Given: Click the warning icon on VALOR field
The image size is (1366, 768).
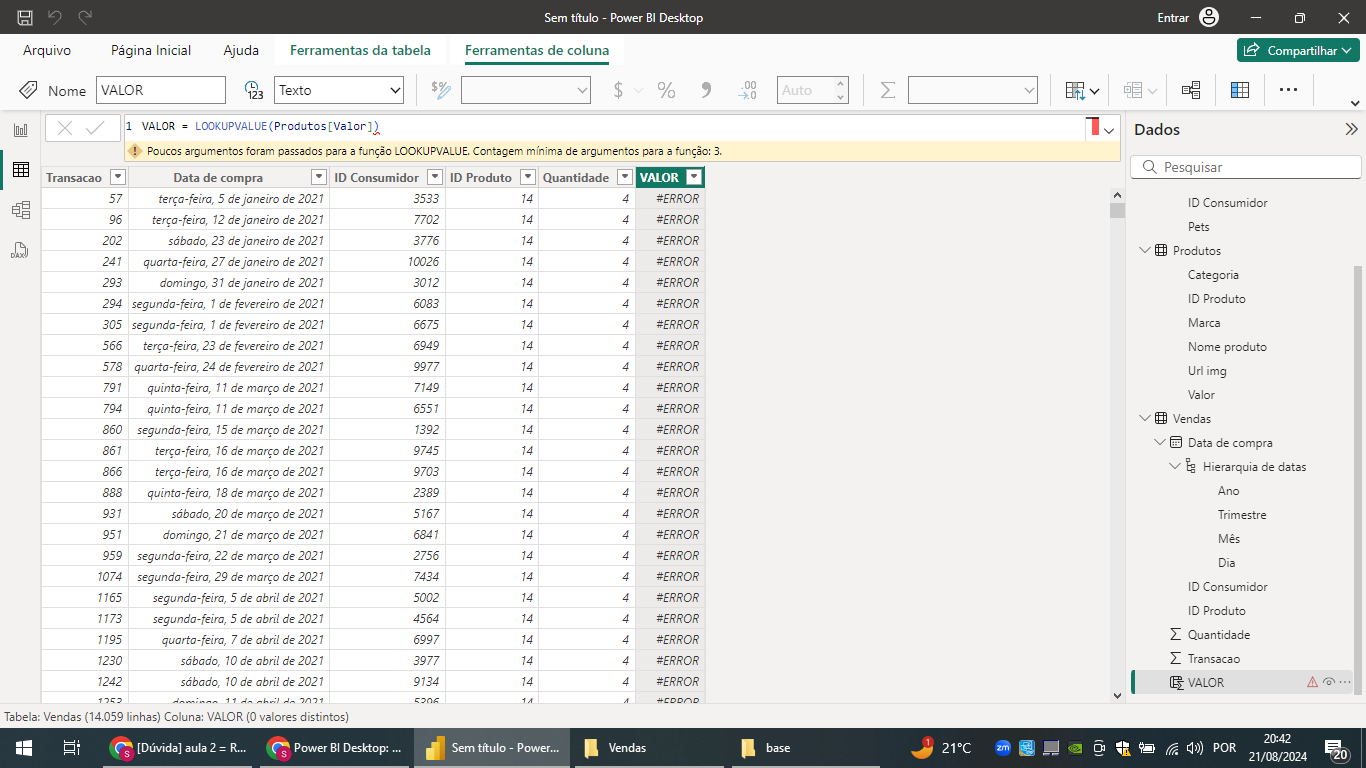Looking at the screenshot, I should pos(1312,682).
